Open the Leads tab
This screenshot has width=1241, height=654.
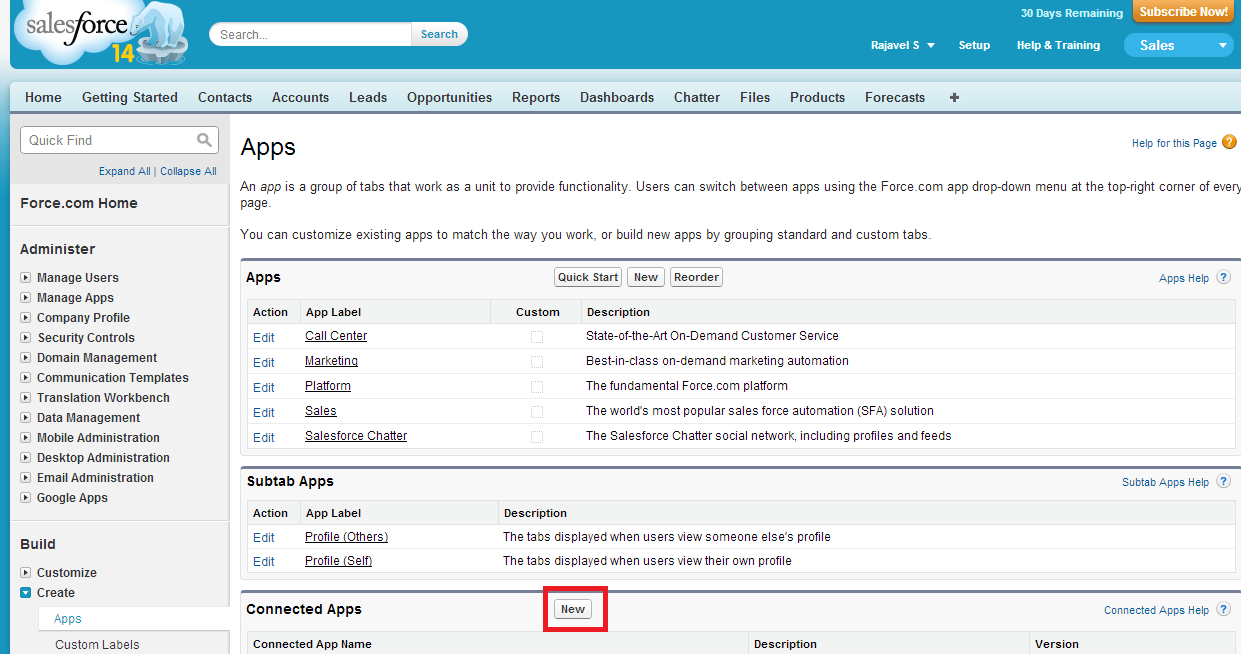368,97
